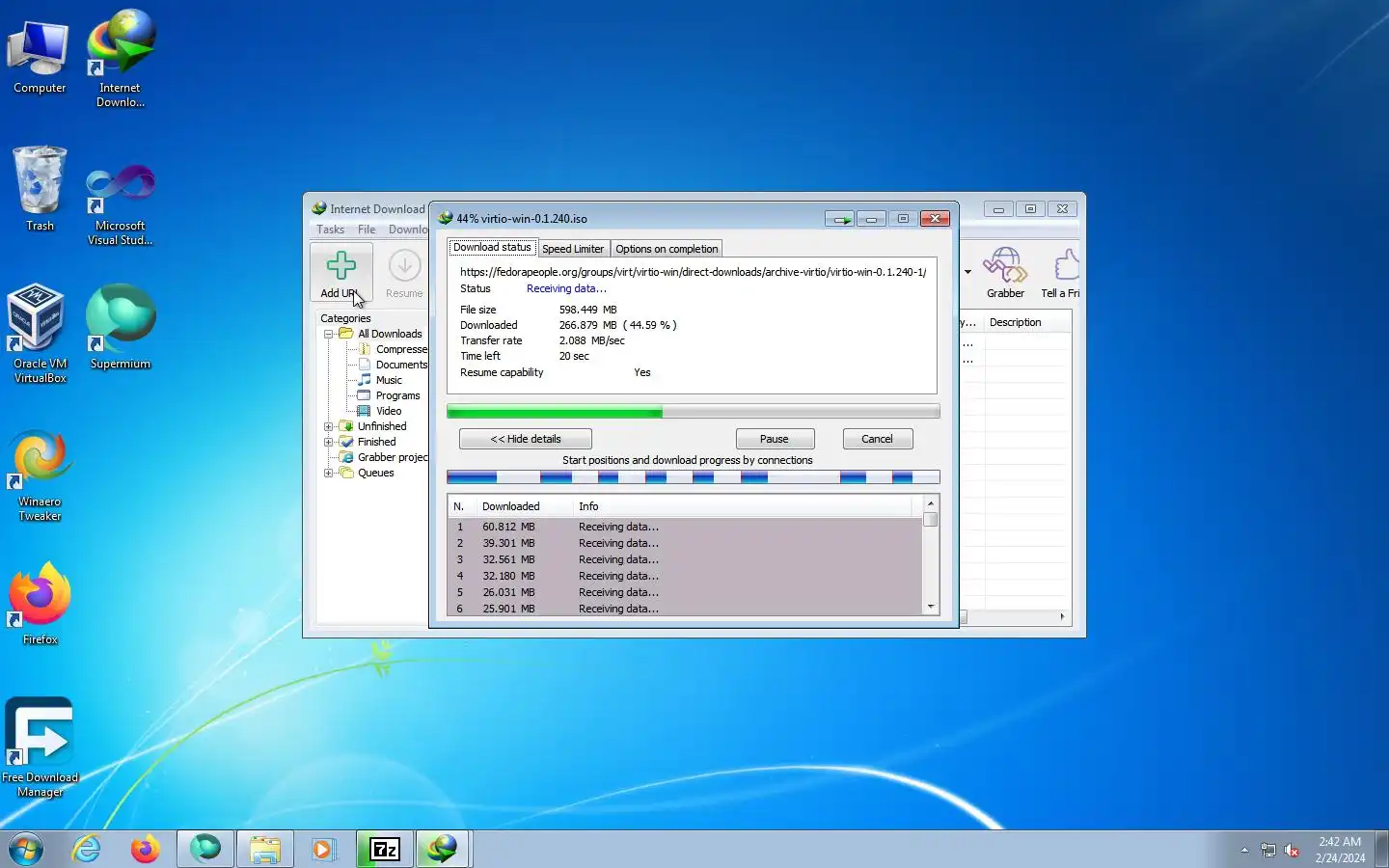The height and width of the screenshot is (868, 1389).
Task: Open Microsoft Visual Studio desktop shortcut
Action: point(120,204)
